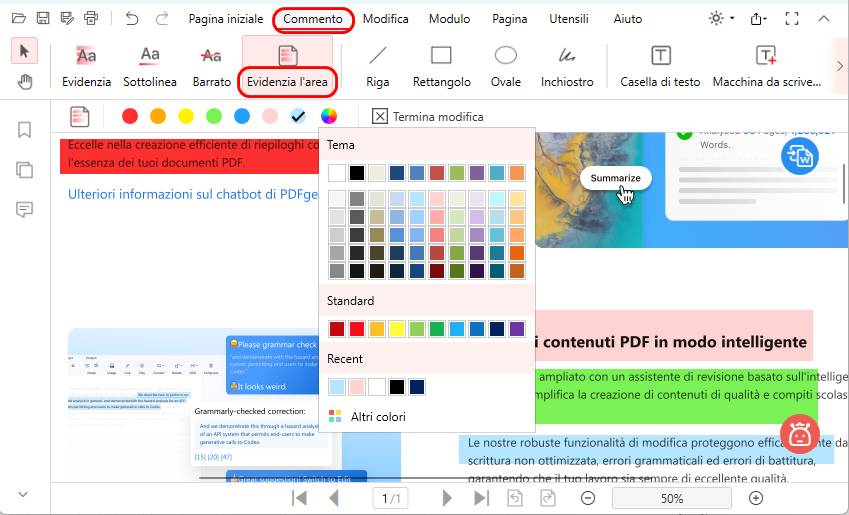Open the Modifica tab
This screenshot has width=849, height=515.
click(386, 19)
